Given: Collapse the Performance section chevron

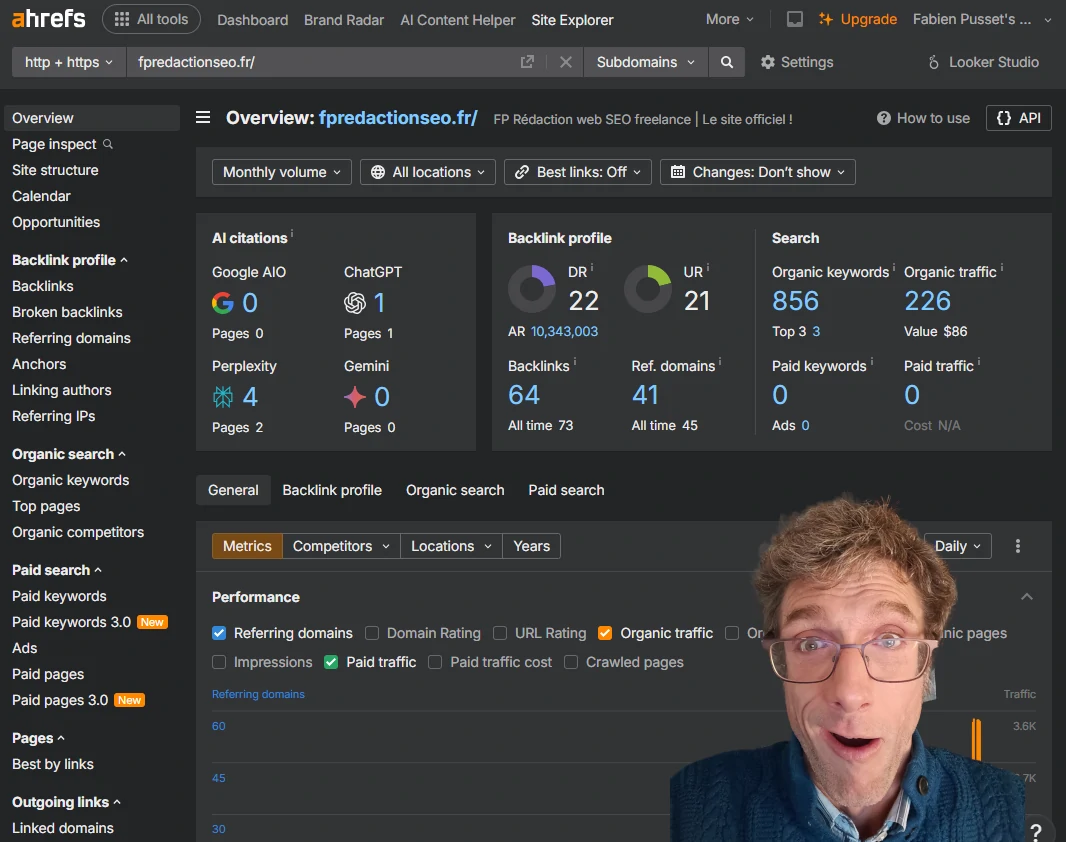Looking at the screenshot, I should point(1027,597).
